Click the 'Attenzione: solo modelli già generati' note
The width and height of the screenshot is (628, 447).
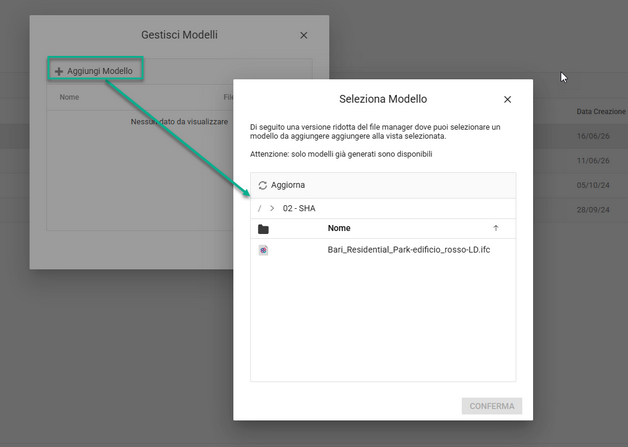341,154
